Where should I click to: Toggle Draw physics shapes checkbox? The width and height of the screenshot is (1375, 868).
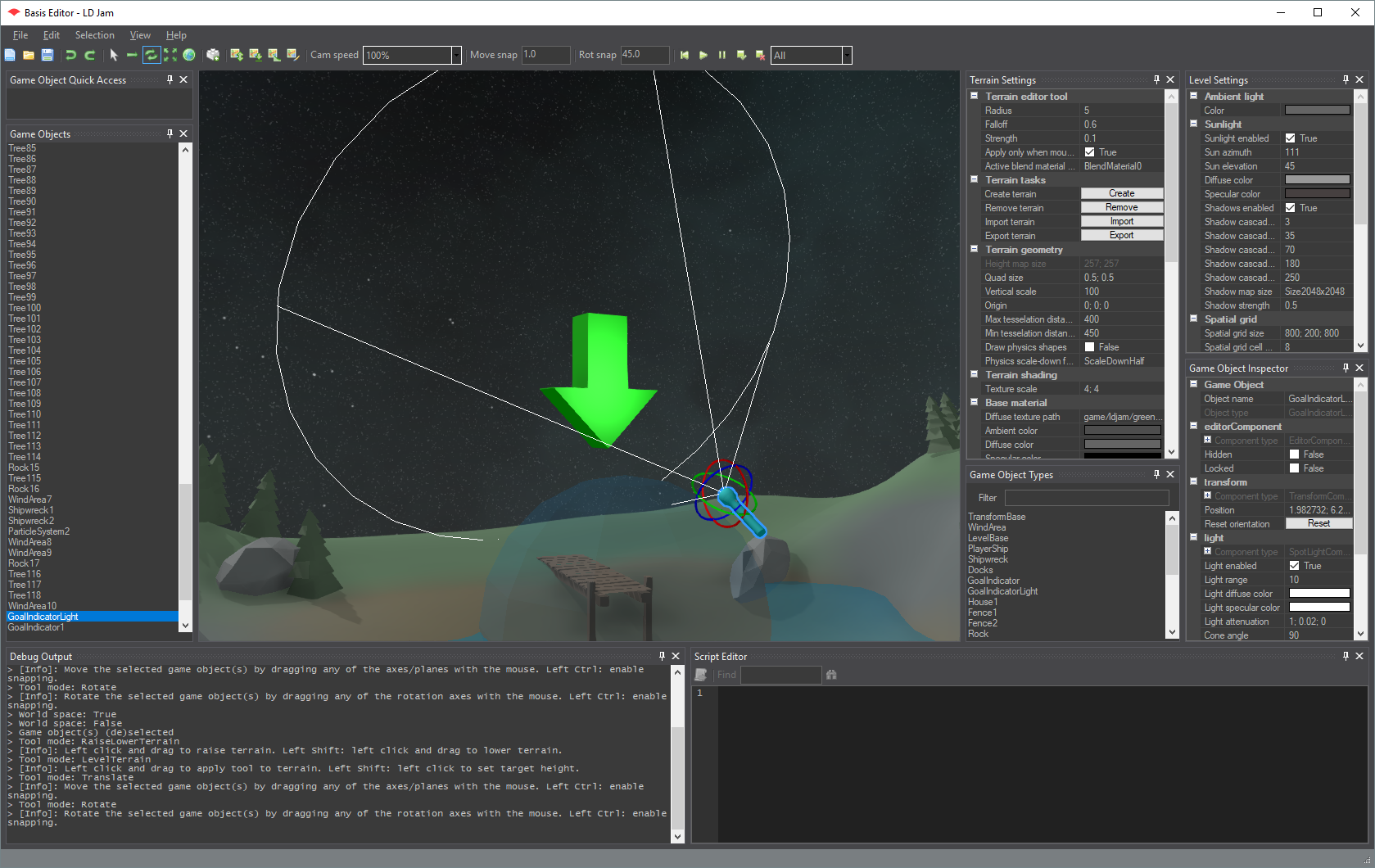pos(1090,347)
